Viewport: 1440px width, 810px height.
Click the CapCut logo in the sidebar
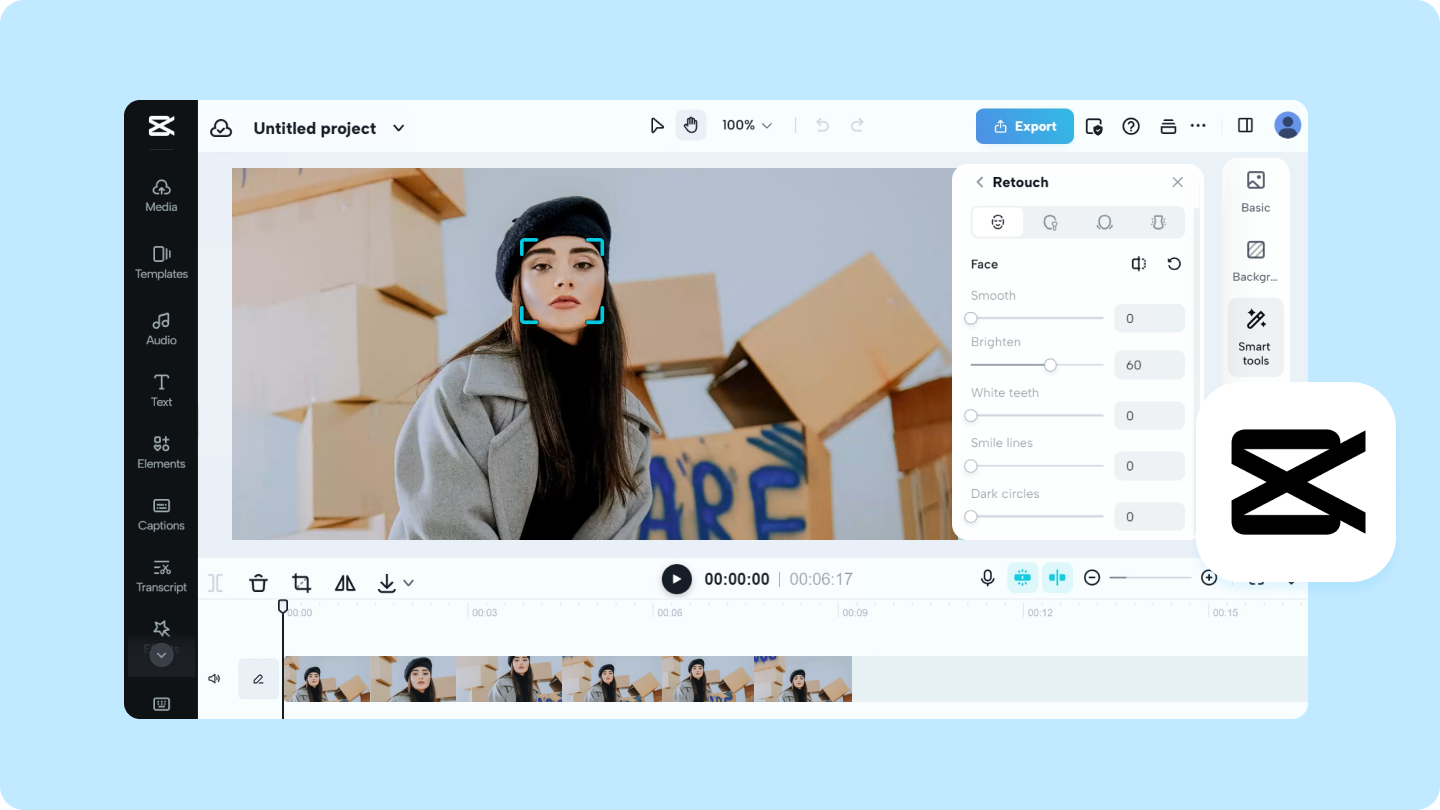(161, 126)
